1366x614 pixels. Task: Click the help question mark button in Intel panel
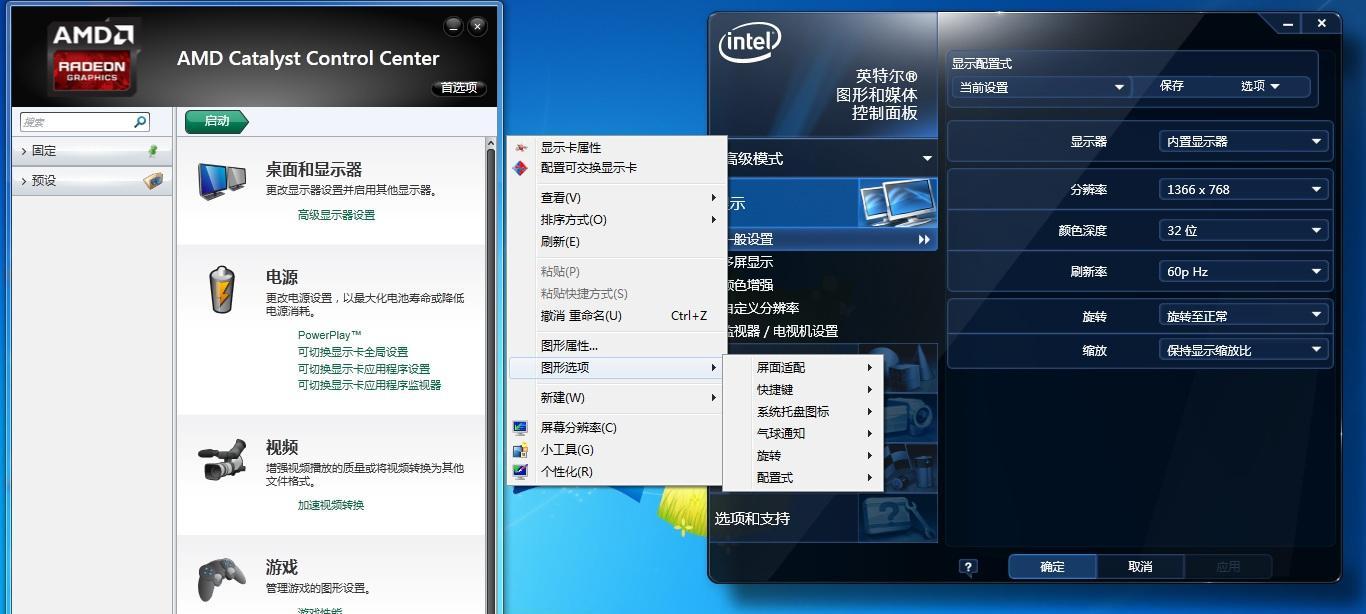pos(967,567)
